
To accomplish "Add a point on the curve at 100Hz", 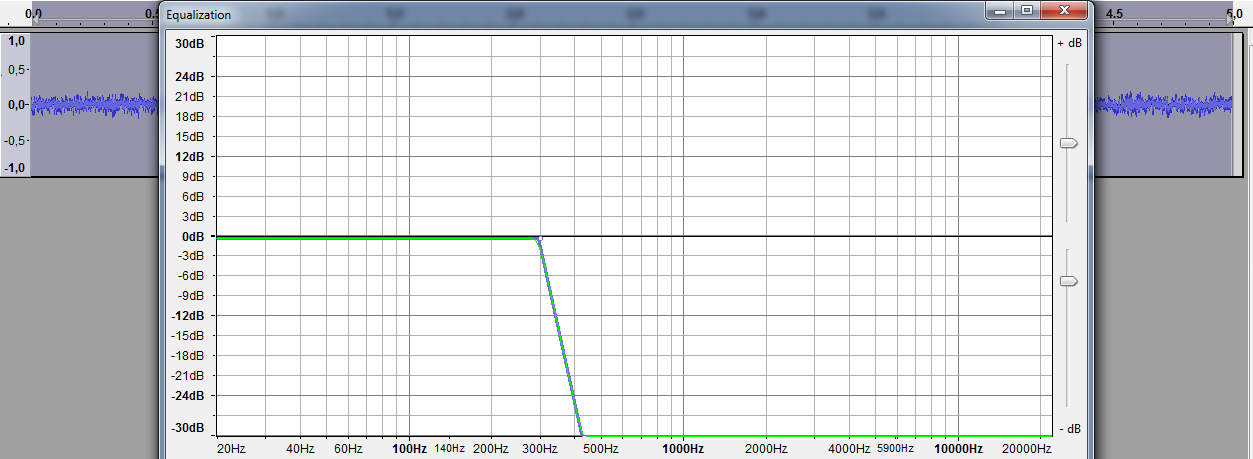I will coord(409,238).
